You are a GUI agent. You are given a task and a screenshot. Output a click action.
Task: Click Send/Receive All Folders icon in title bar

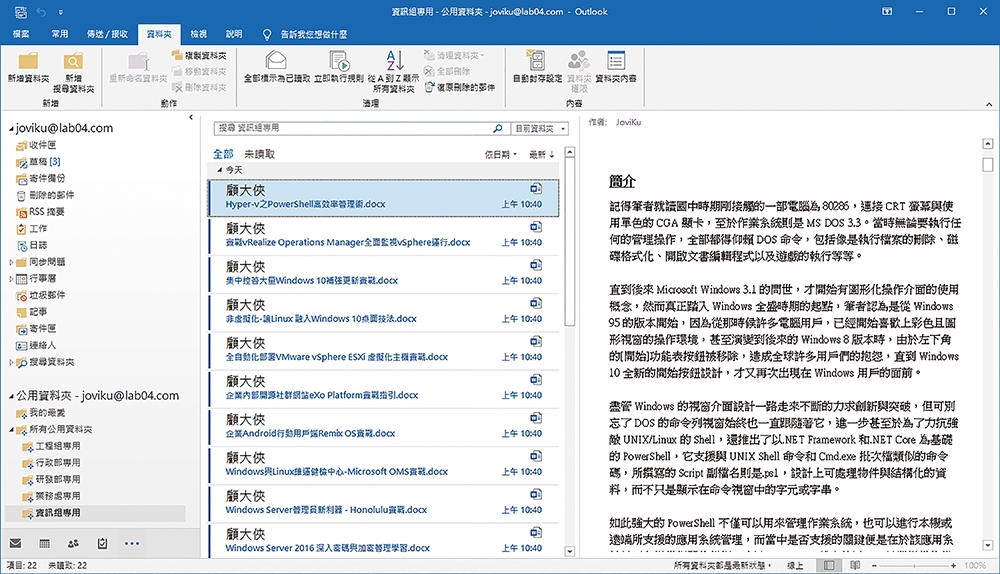click(x=20, y=11)
